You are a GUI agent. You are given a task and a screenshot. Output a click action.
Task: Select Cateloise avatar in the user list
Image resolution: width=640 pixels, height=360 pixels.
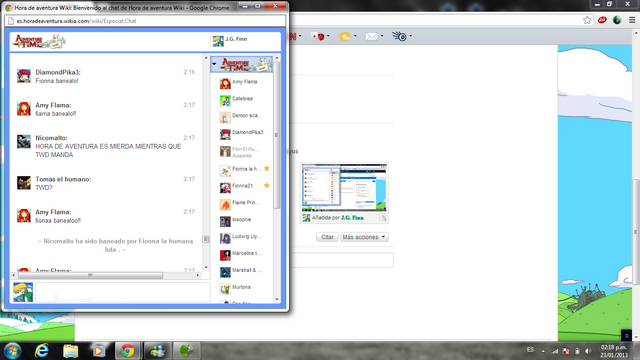click(x=225, y=100)
